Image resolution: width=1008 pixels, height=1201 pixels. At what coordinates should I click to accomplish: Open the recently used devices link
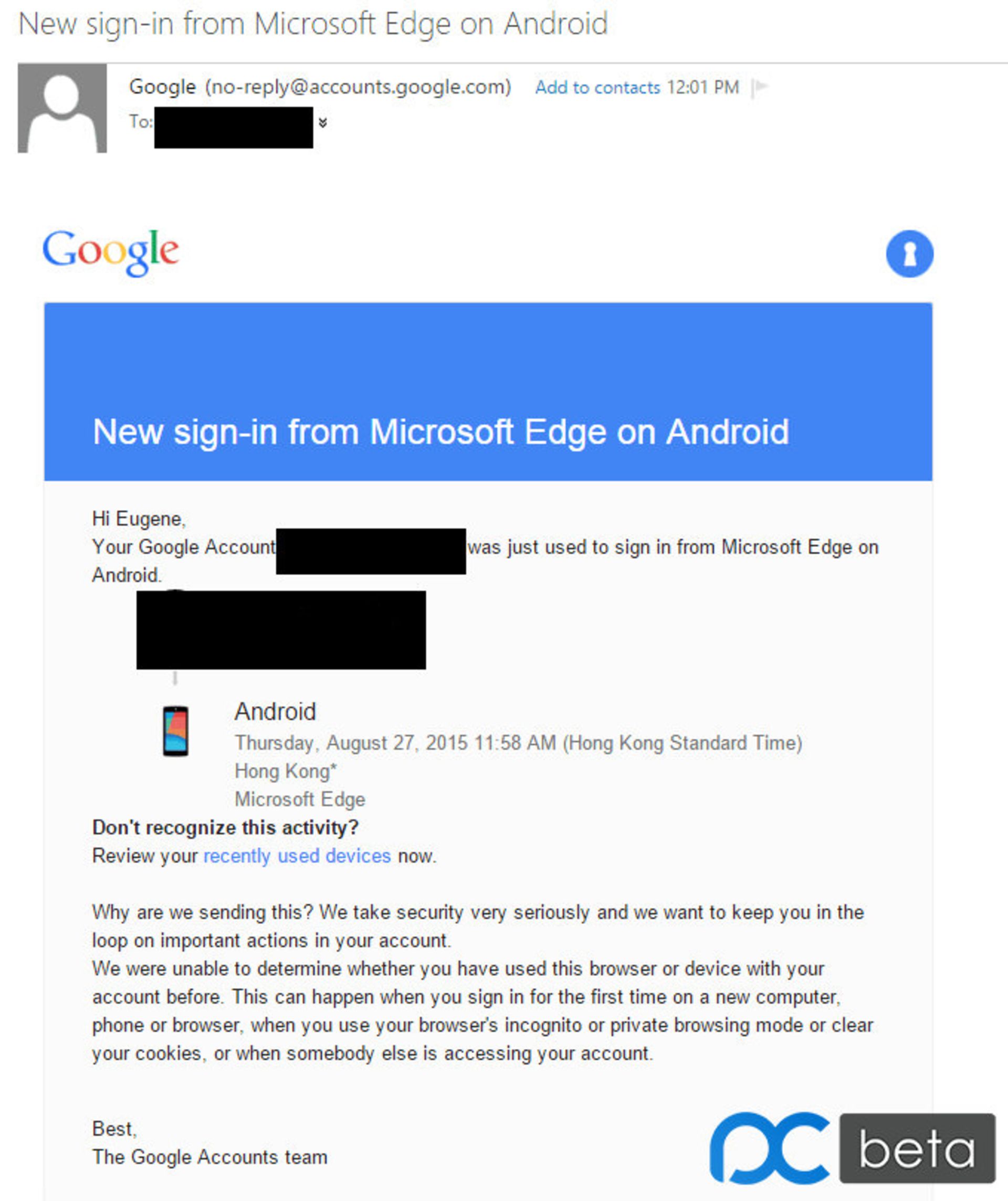tap(297, 856)
